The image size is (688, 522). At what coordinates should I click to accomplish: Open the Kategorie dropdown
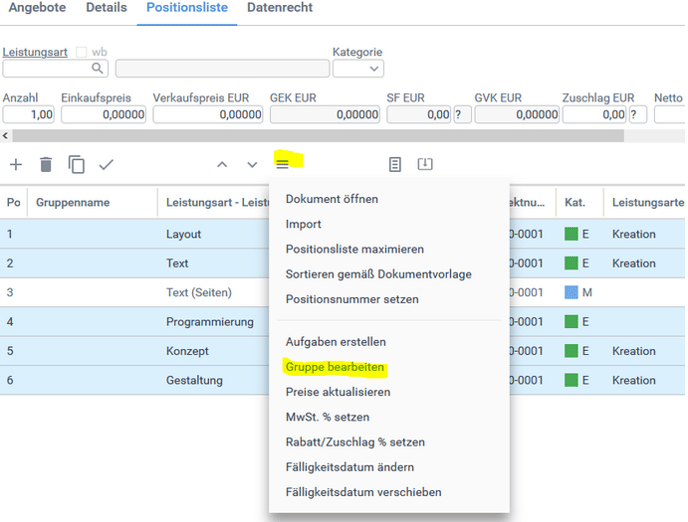tap(358, 69)
